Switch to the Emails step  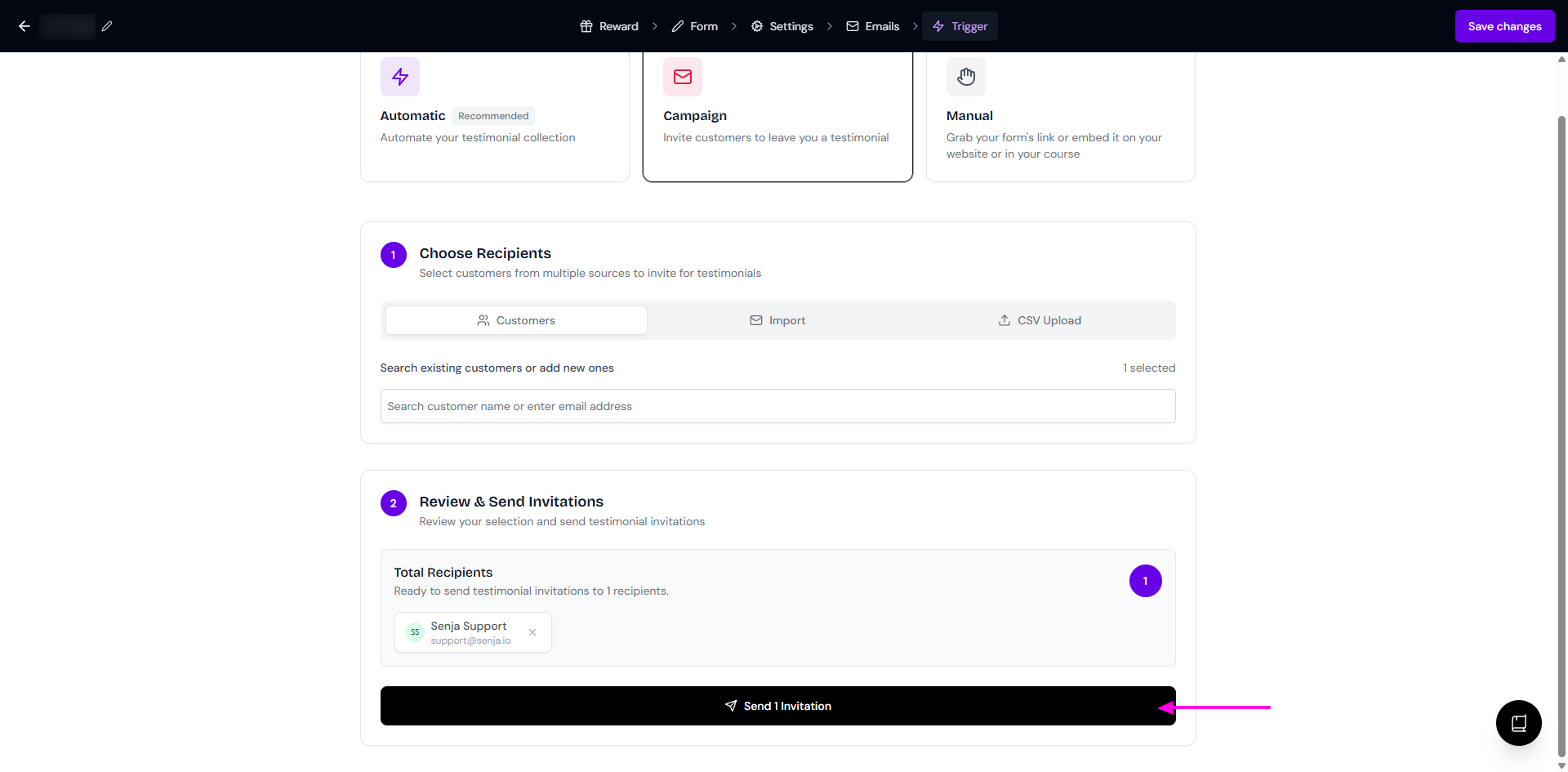point(873,26)
